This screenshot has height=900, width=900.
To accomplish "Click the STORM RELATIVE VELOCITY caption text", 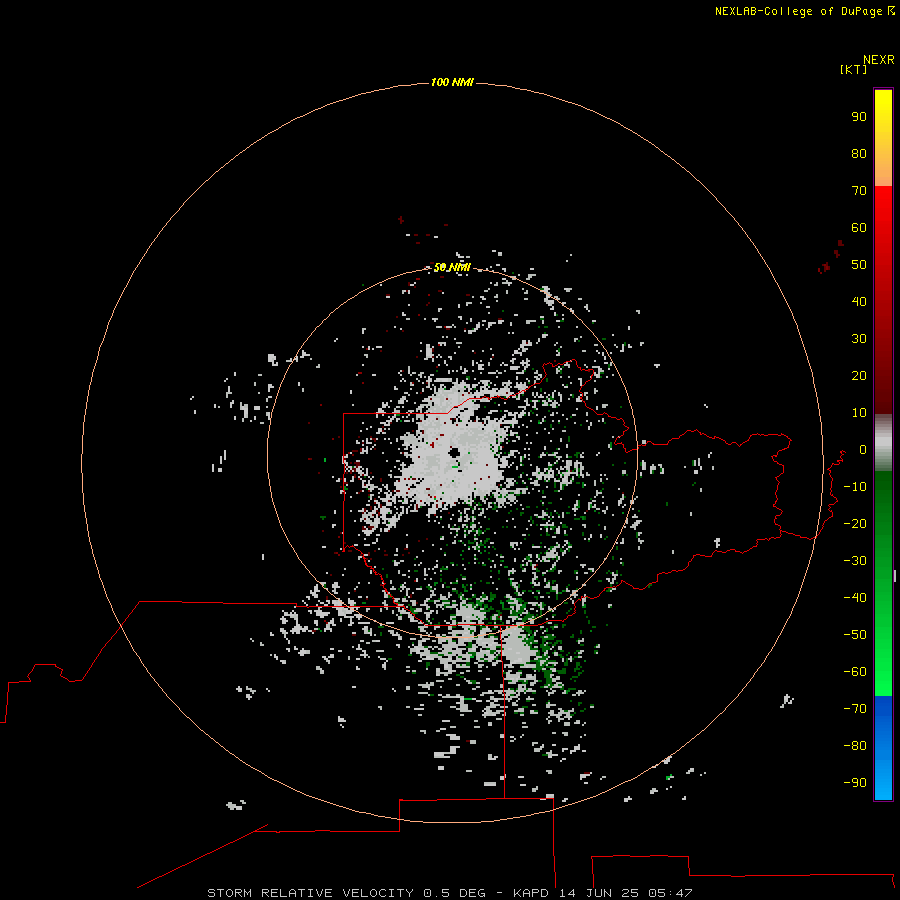I will [x=310, y=893].
